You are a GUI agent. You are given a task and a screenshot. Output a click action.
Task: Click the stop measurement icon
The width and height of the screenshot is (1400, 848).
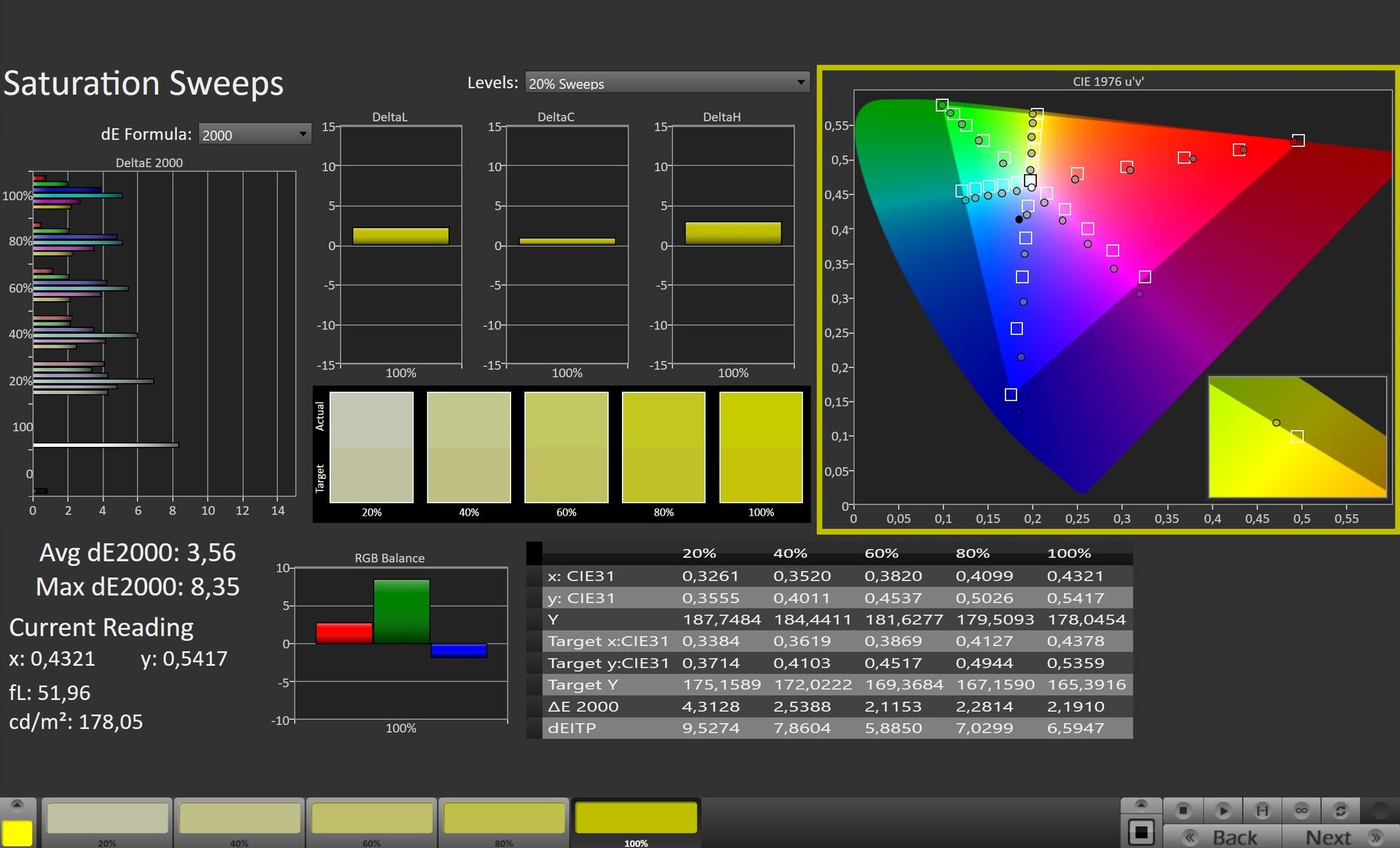[1183, 810]
